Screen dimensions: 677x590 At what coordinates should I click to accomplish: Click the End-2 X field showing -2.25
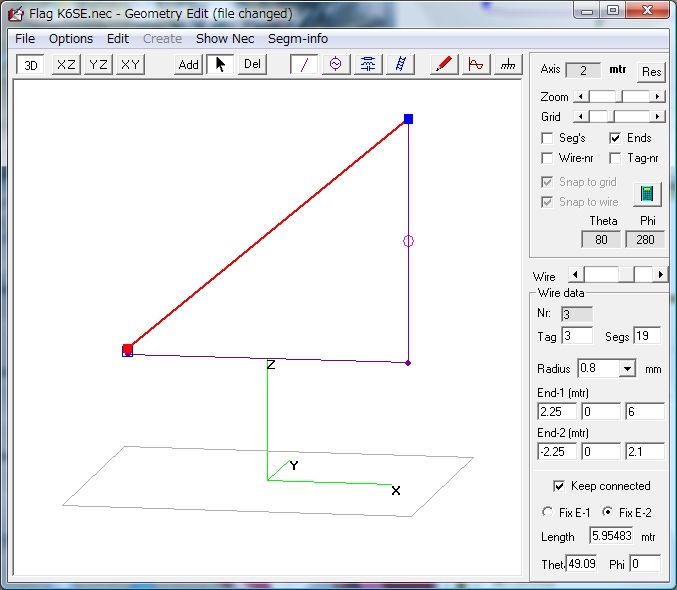tap(557, 452)
